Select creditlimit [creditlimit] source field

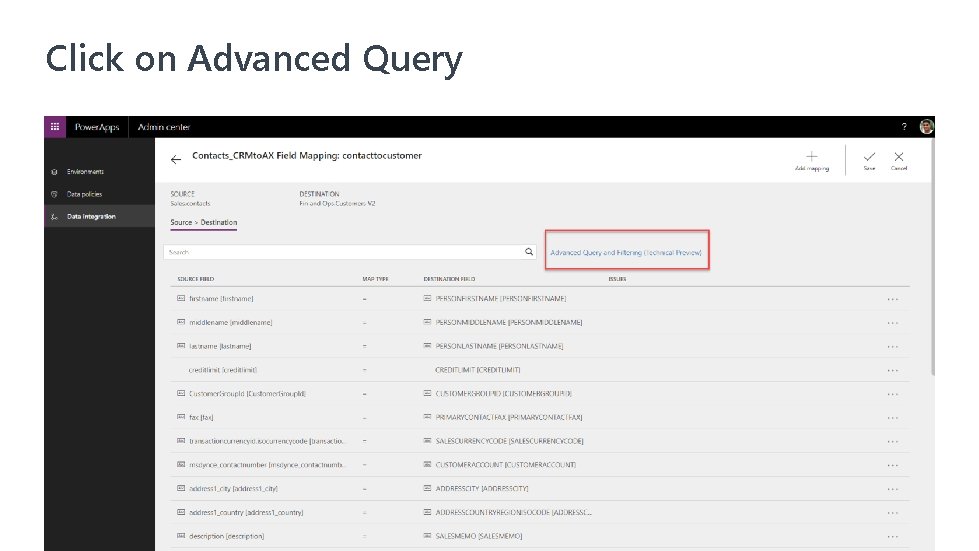(222, 370)
